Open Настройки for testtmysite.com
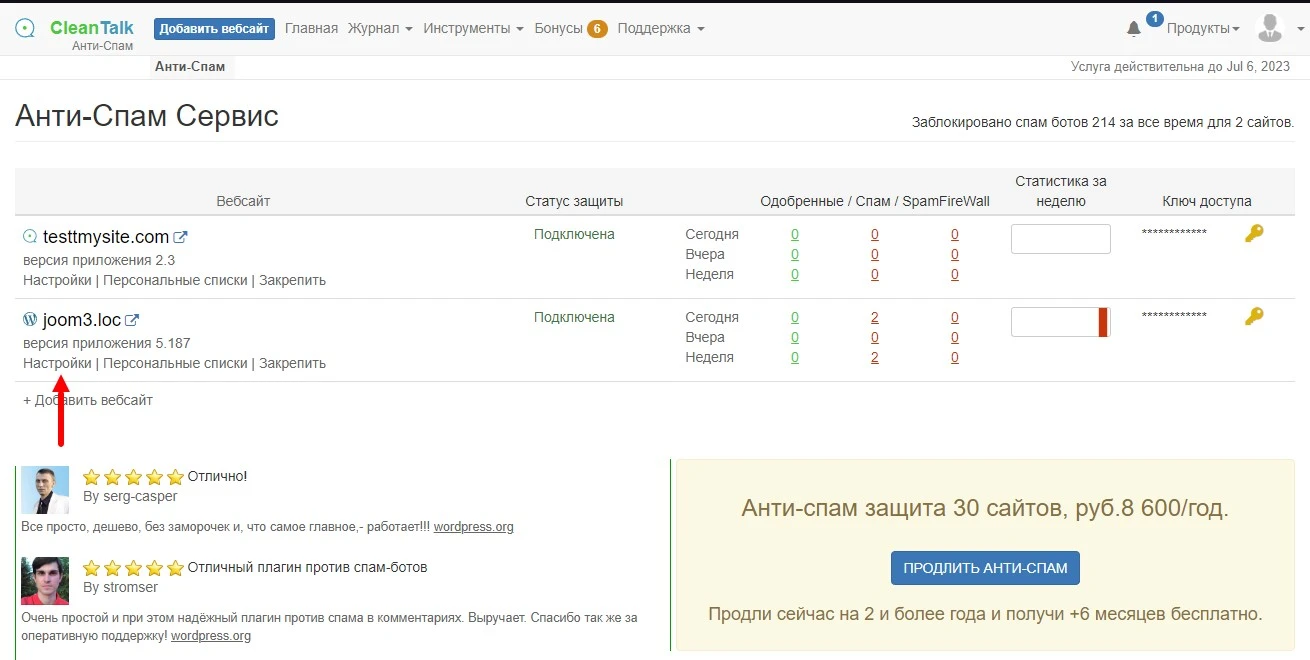The image size is (1310, 660). (x=57, y=280)
